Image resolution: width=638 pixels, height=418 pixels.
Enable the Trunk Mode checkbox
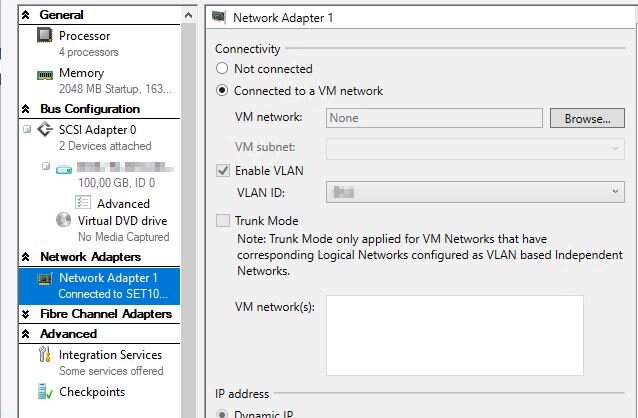point(223,221)
